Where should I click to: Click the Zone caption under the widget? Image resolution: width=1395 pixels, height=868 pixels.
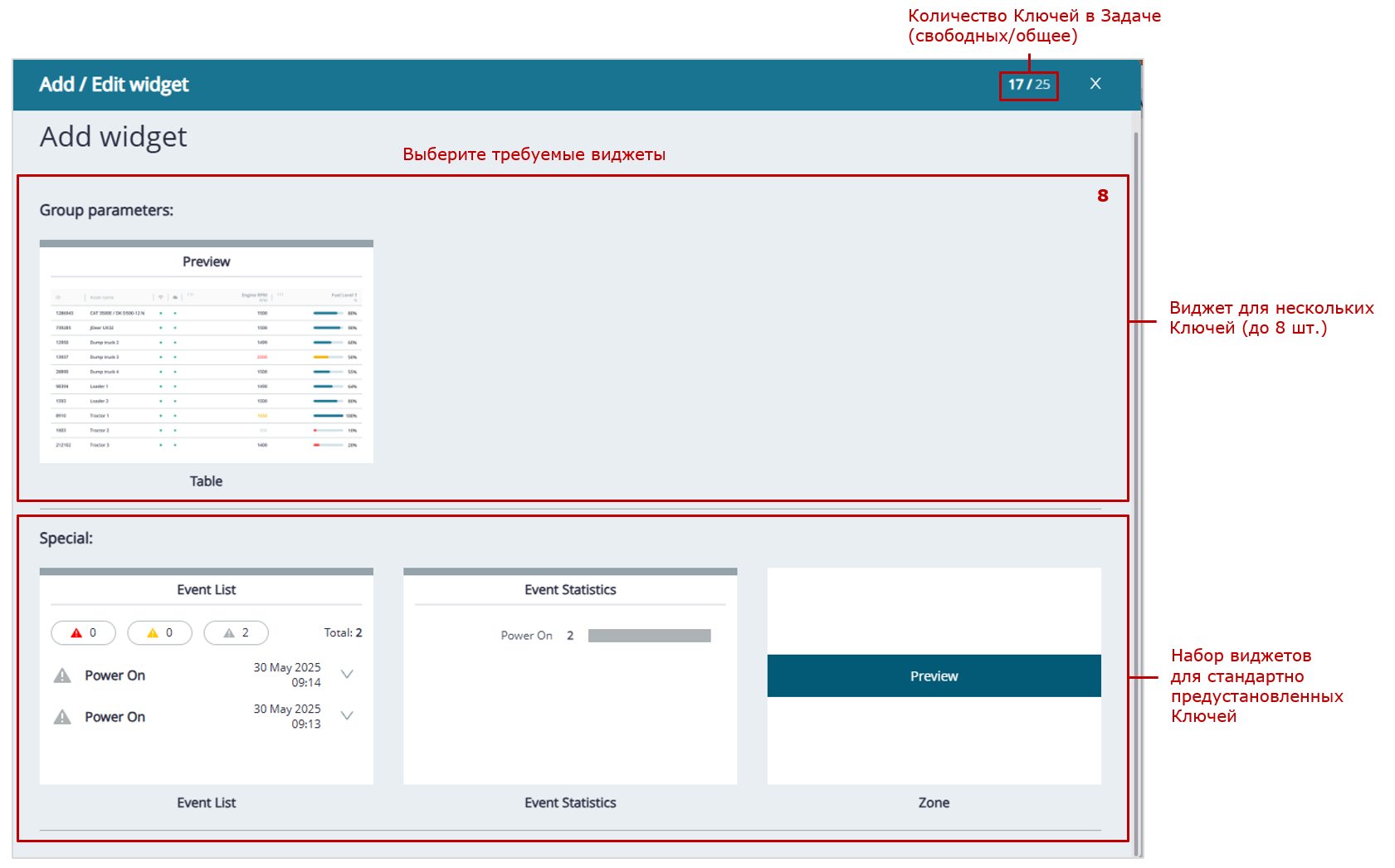(x=934, y=802)
